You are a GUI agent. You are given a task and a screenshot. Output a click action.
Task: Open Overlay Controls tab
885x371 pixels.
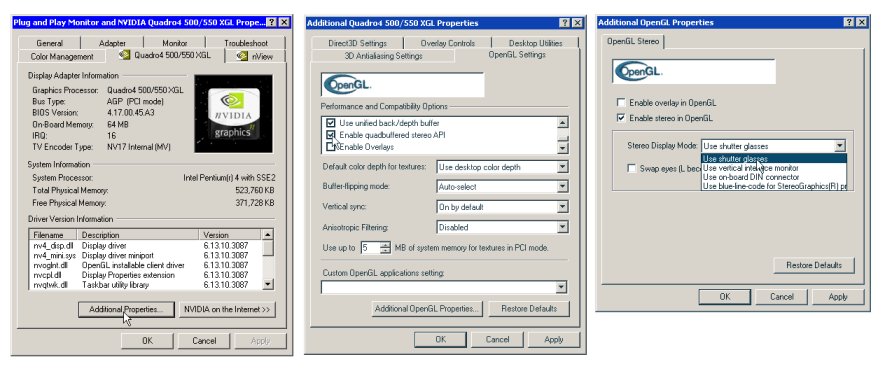tap(448, 43)
